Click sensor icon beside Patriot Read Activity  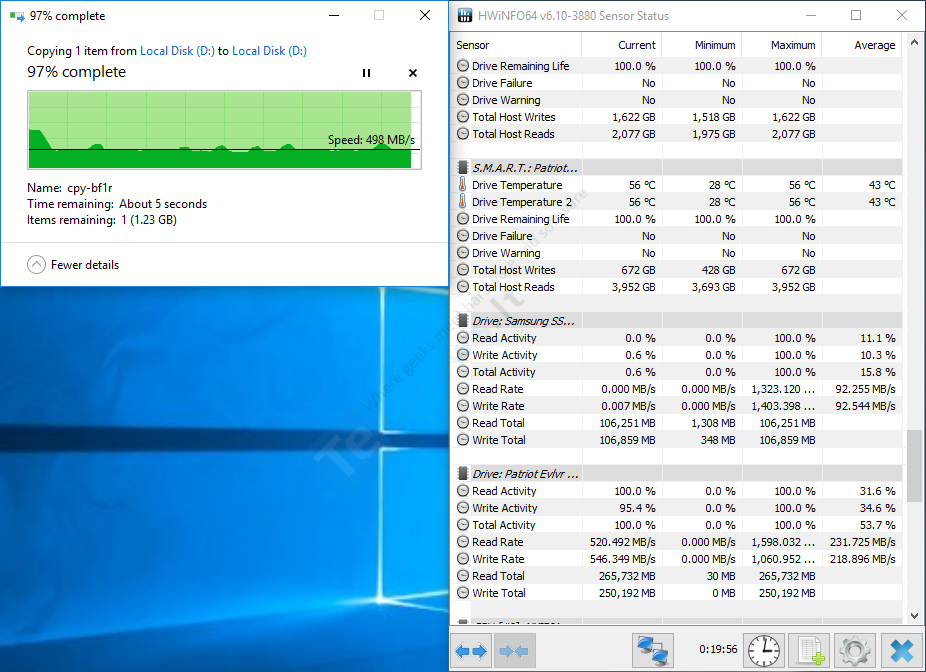pyautogui.click(x=463, y=491)
